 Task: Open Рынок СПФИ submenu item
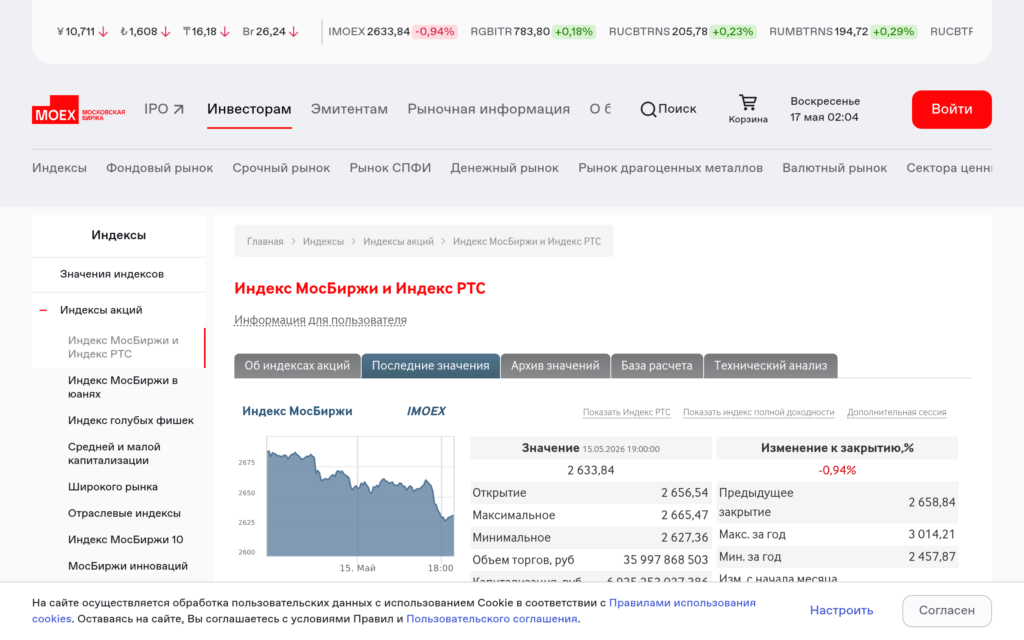click(390, 168)
